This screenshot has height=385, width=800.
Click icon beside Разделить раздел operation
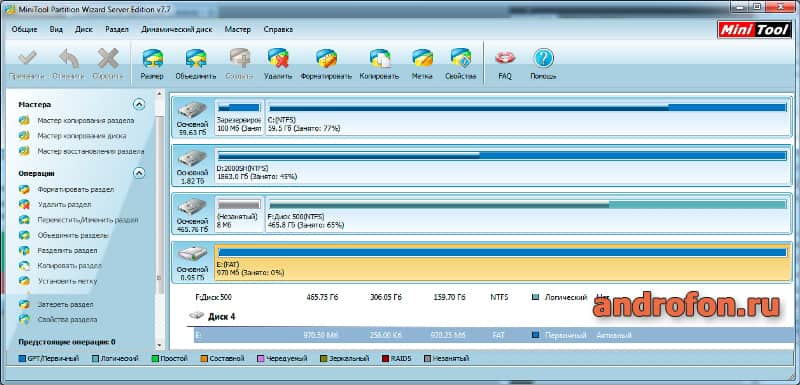[x=24, y=250]
